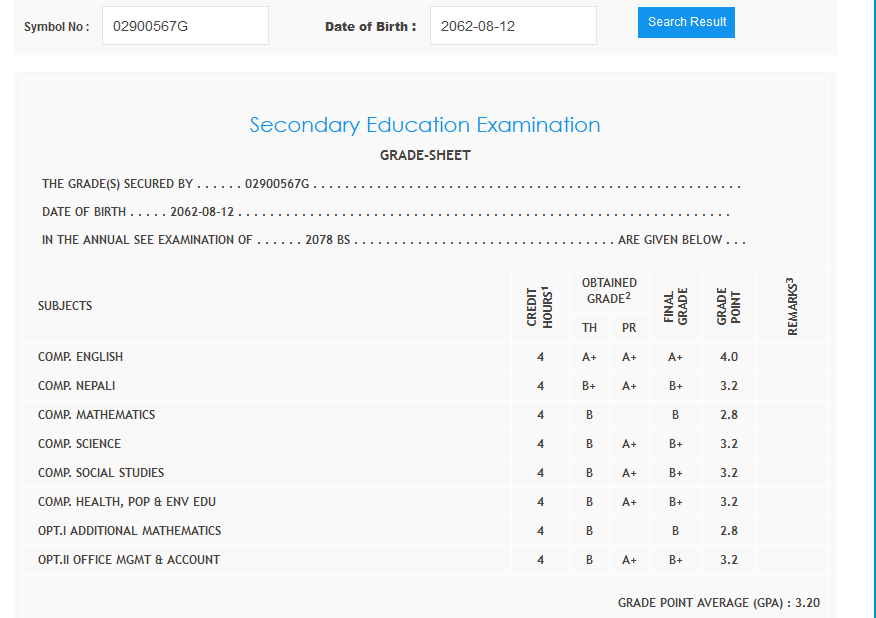This screenshot has width=876, height=618.
Task: Click OPT.II OFFICE MGMT & ACCOUNT subject
Action: pyautogui.click(x=129, y=560)
